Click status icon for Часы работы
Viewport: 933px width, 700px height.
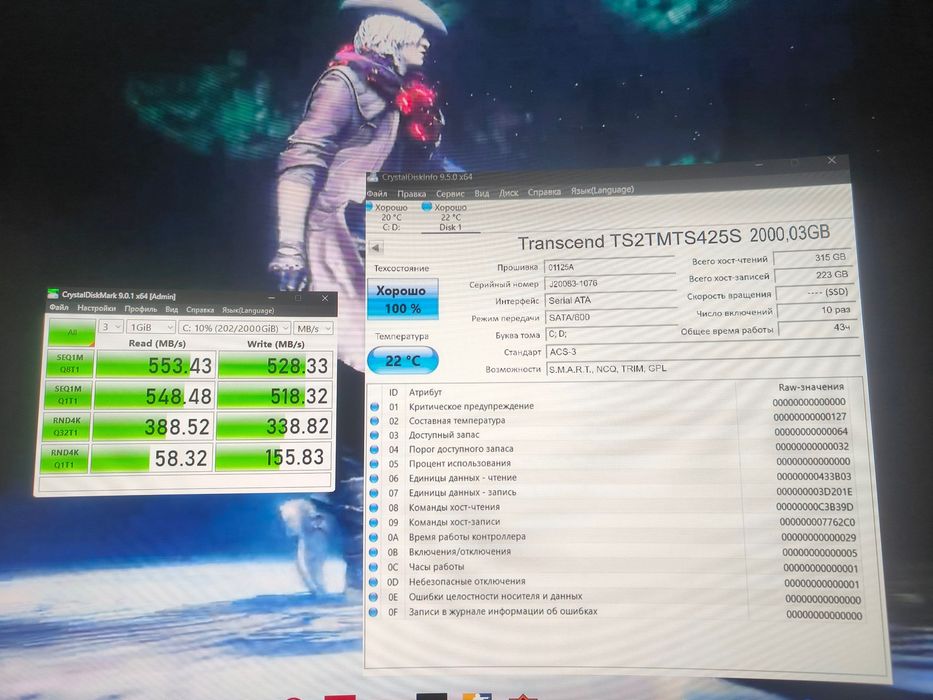point(374,567)
